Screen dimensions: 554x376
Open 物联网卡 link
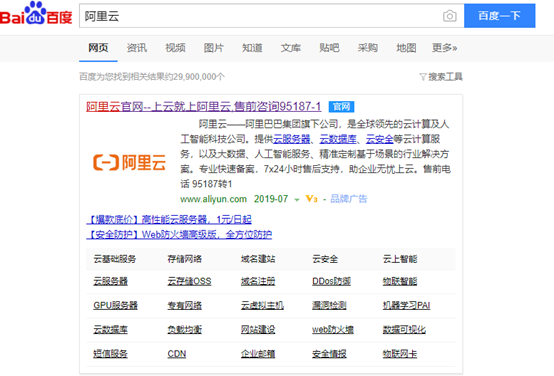click(x=400, y=354)
